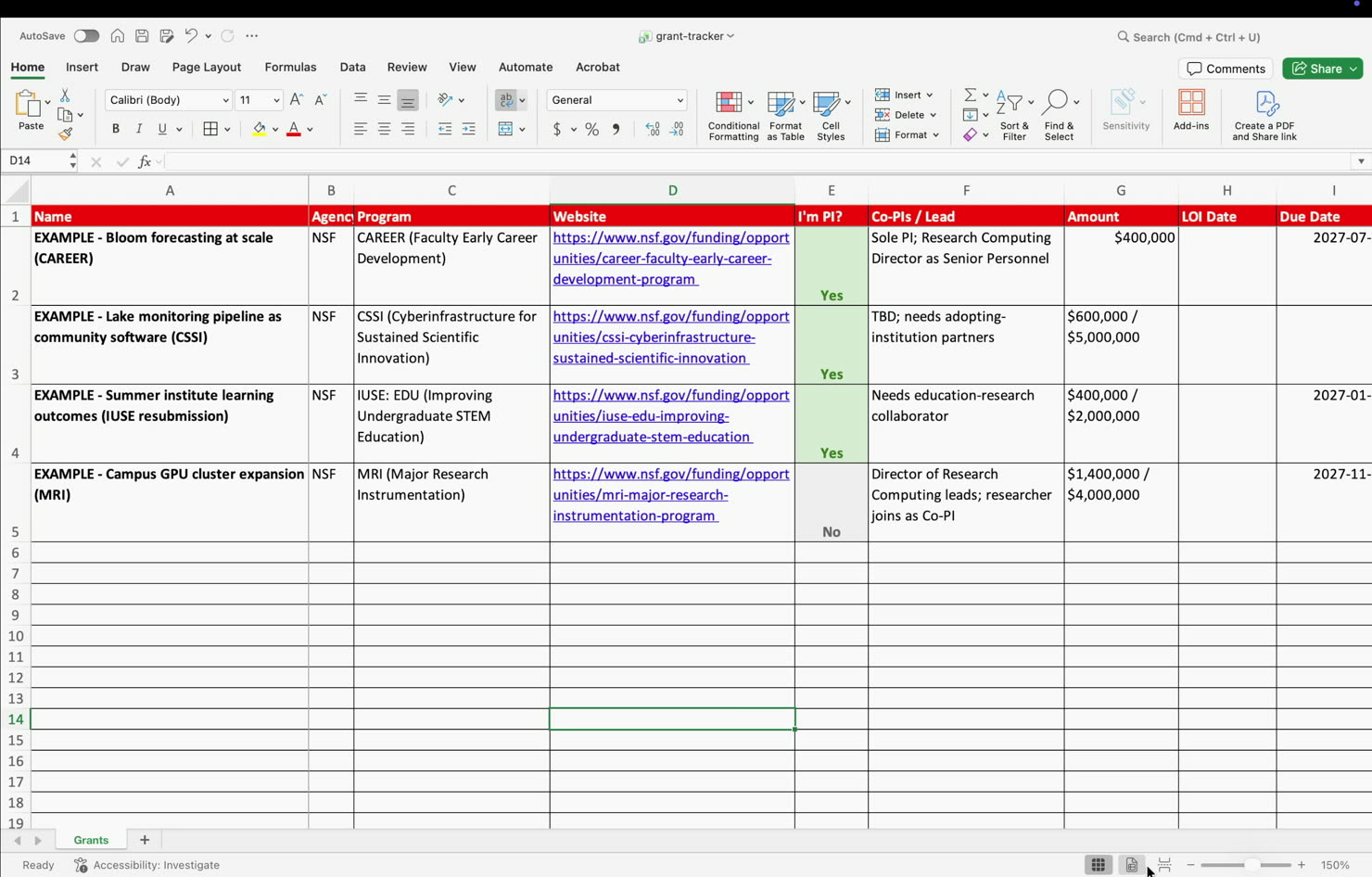1372x877 pixels.
Task: Open the MRI major research instrumentation link
Action: coord(671,495)
